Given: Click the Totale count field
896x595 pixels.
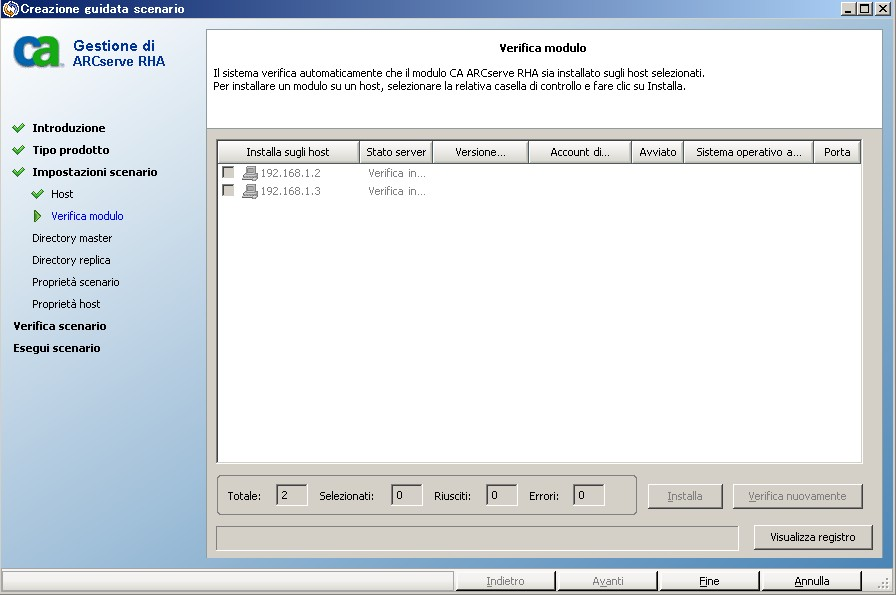Looking at the screenshot, I should tap(290, 495).
